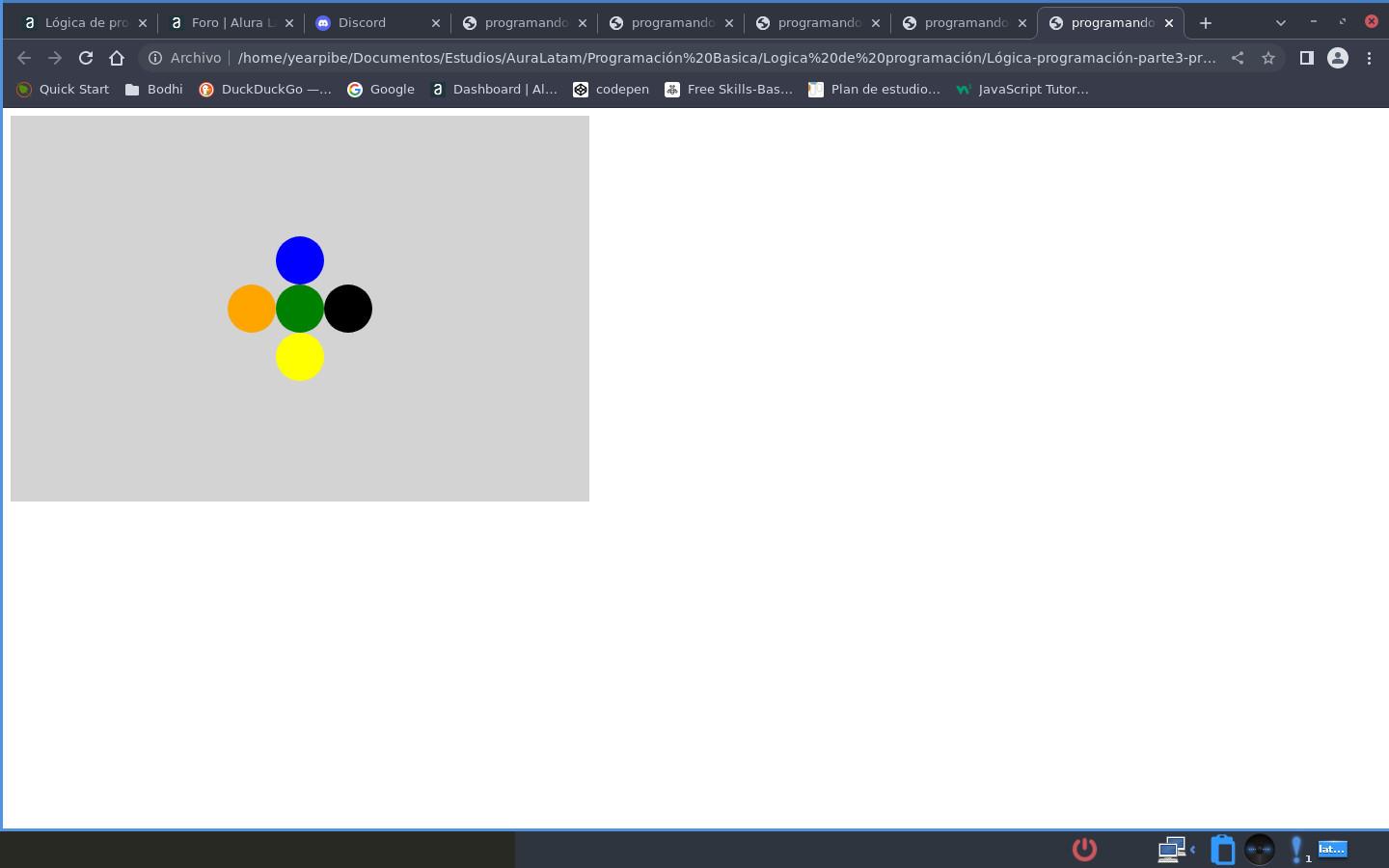Open Quick Start bookmark
Image resolution: width=1389 pixels, height=868 pixels.
tap(63, 89)
